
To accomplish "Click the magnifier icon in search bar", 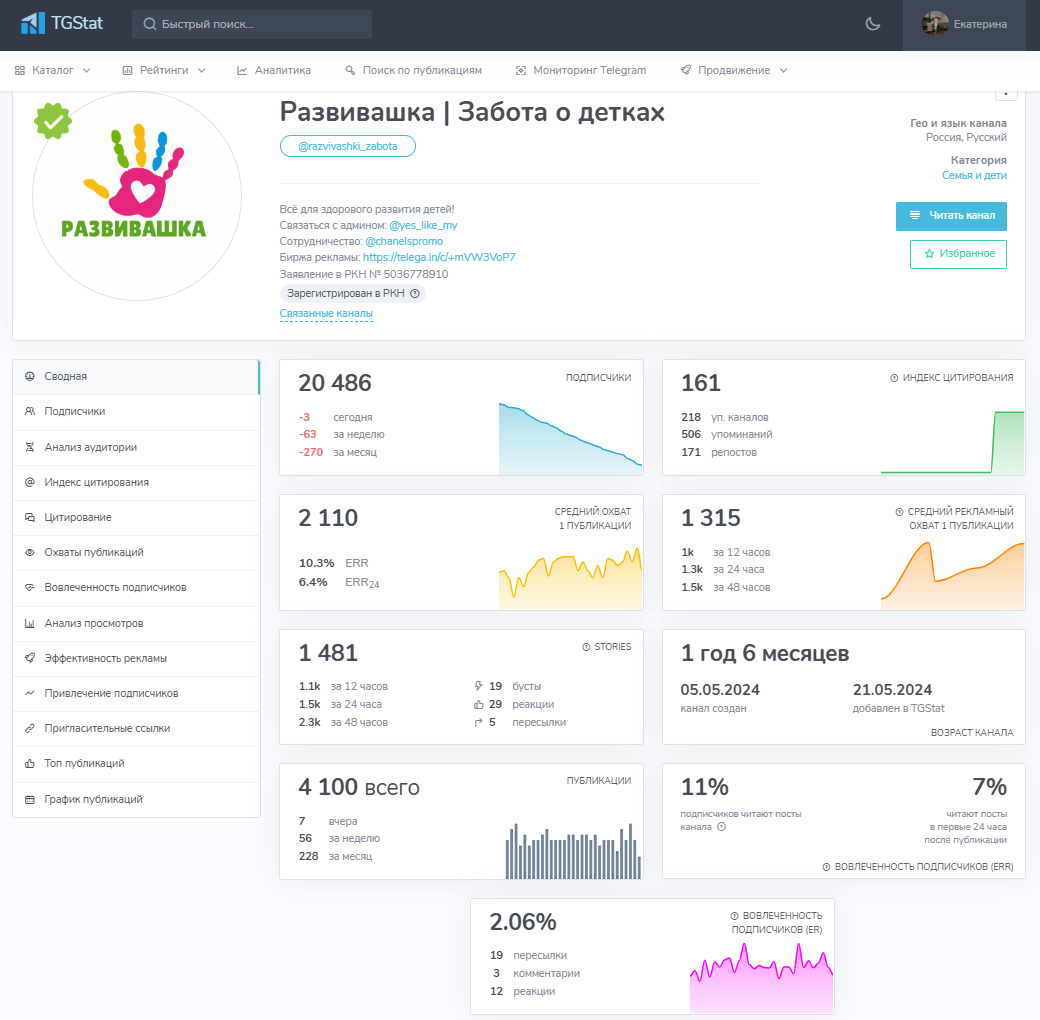I will (x=150, y=24).
